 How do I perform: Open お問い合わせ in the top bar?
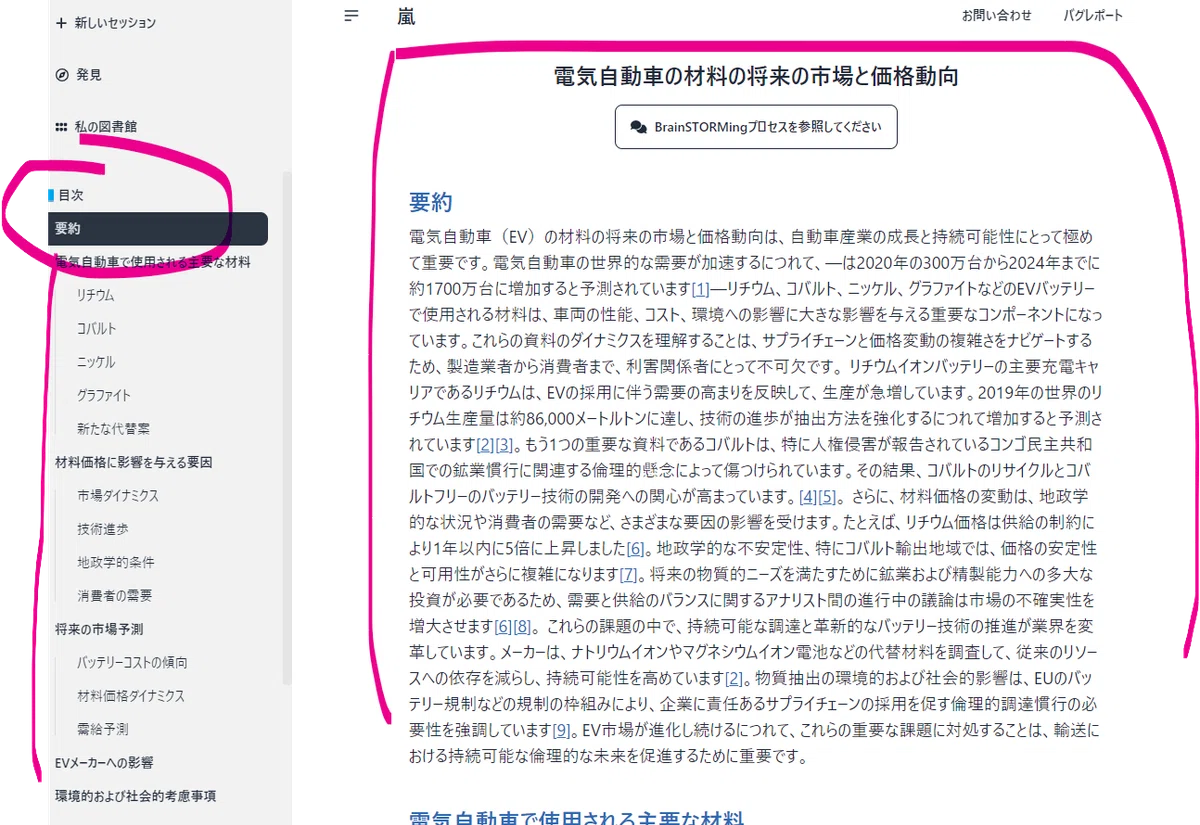[996, 16]
